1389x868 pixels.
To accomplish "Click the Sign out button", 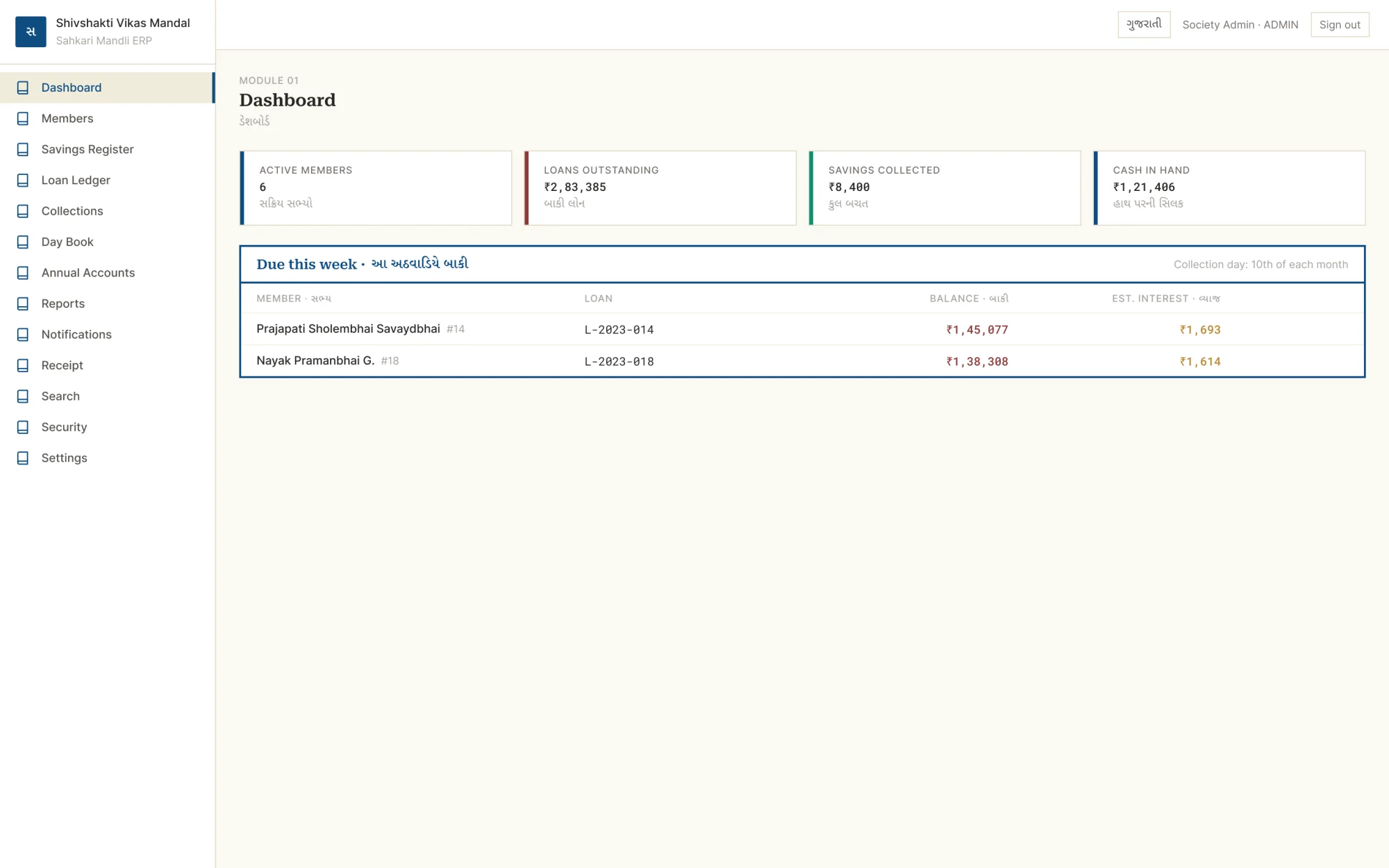I will [1340, 24].
